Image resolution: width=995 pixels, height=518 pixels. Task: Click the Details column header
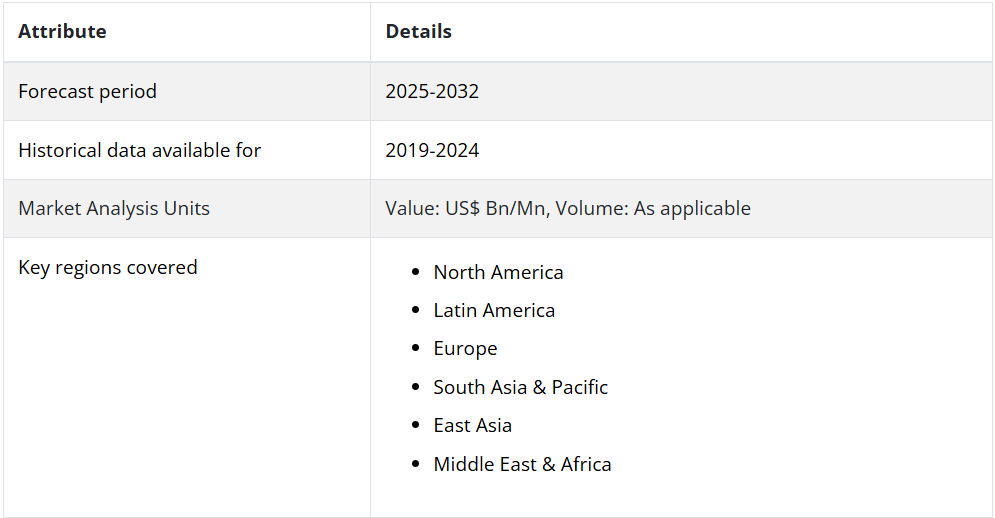coord(418,31)
